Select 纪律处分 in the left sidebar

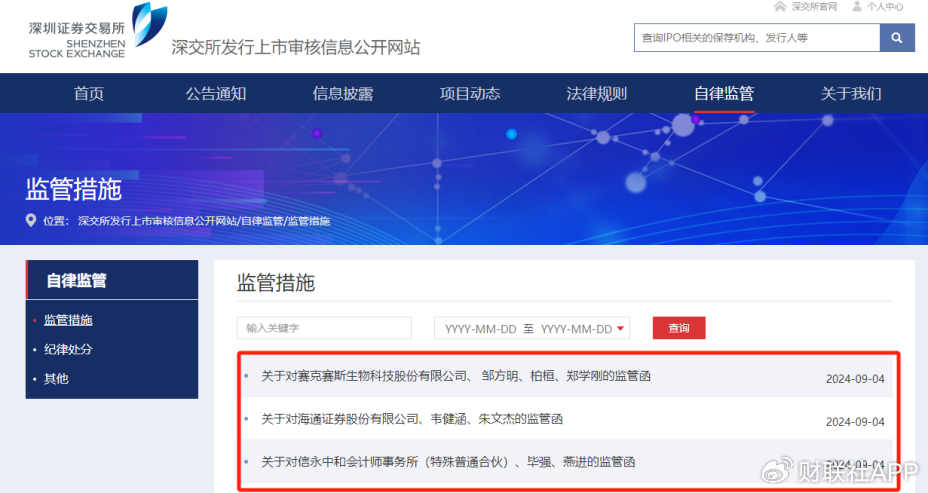(68, 350)
